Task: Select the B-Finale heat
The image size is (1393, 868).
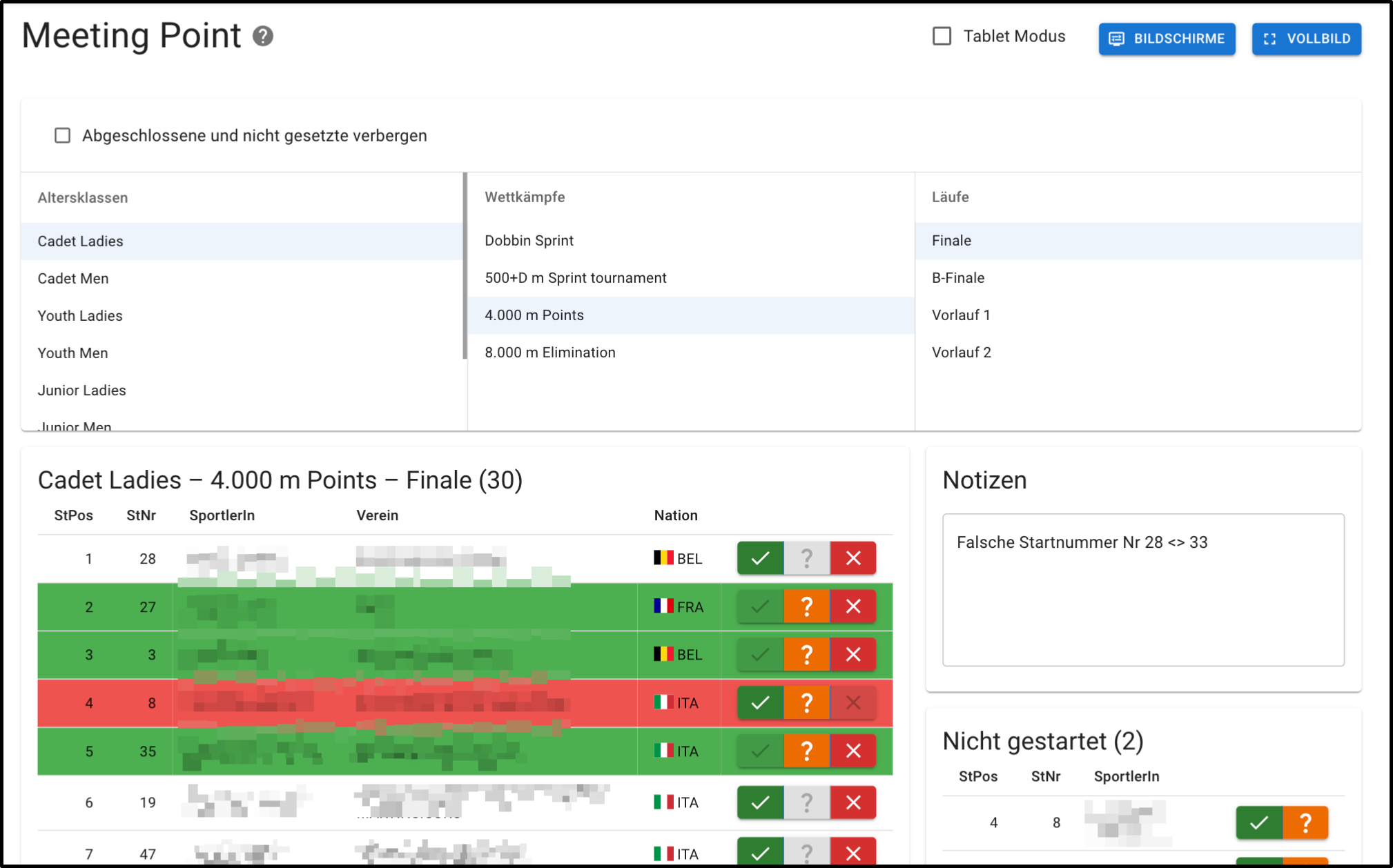Action: [1138, 277]
